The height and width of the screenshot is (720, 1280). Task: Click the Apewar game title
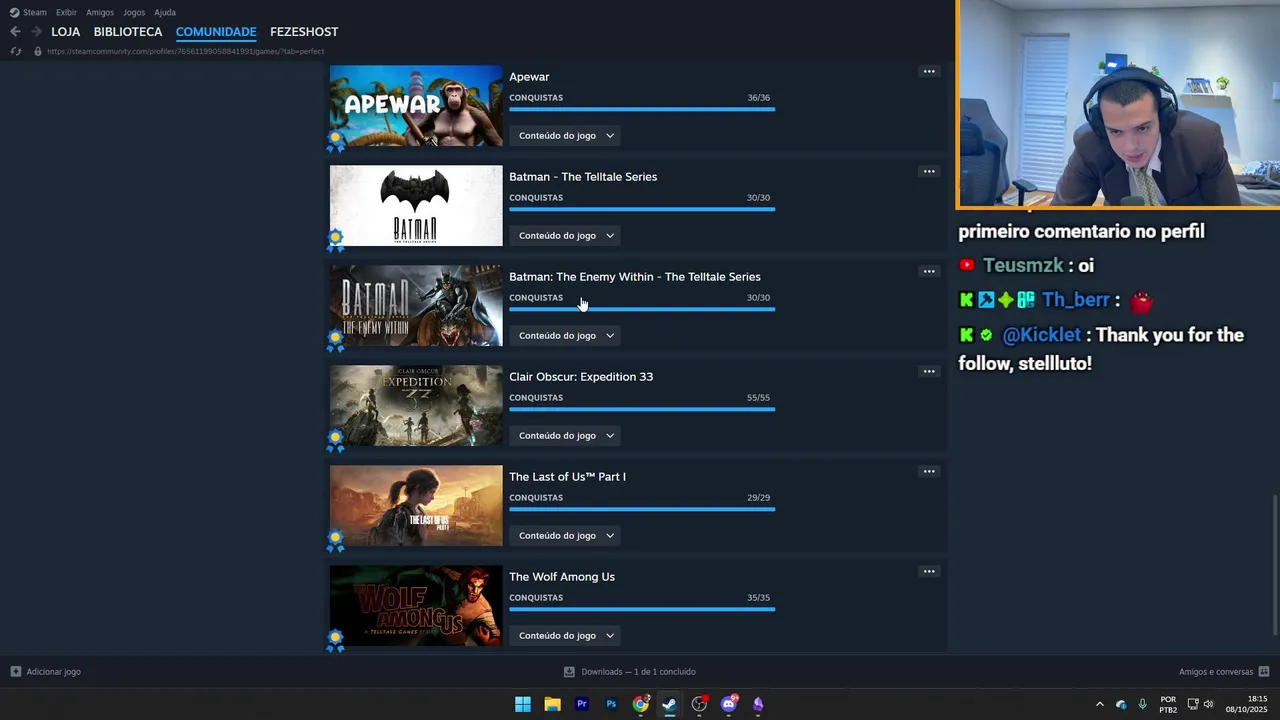point(529,77)
